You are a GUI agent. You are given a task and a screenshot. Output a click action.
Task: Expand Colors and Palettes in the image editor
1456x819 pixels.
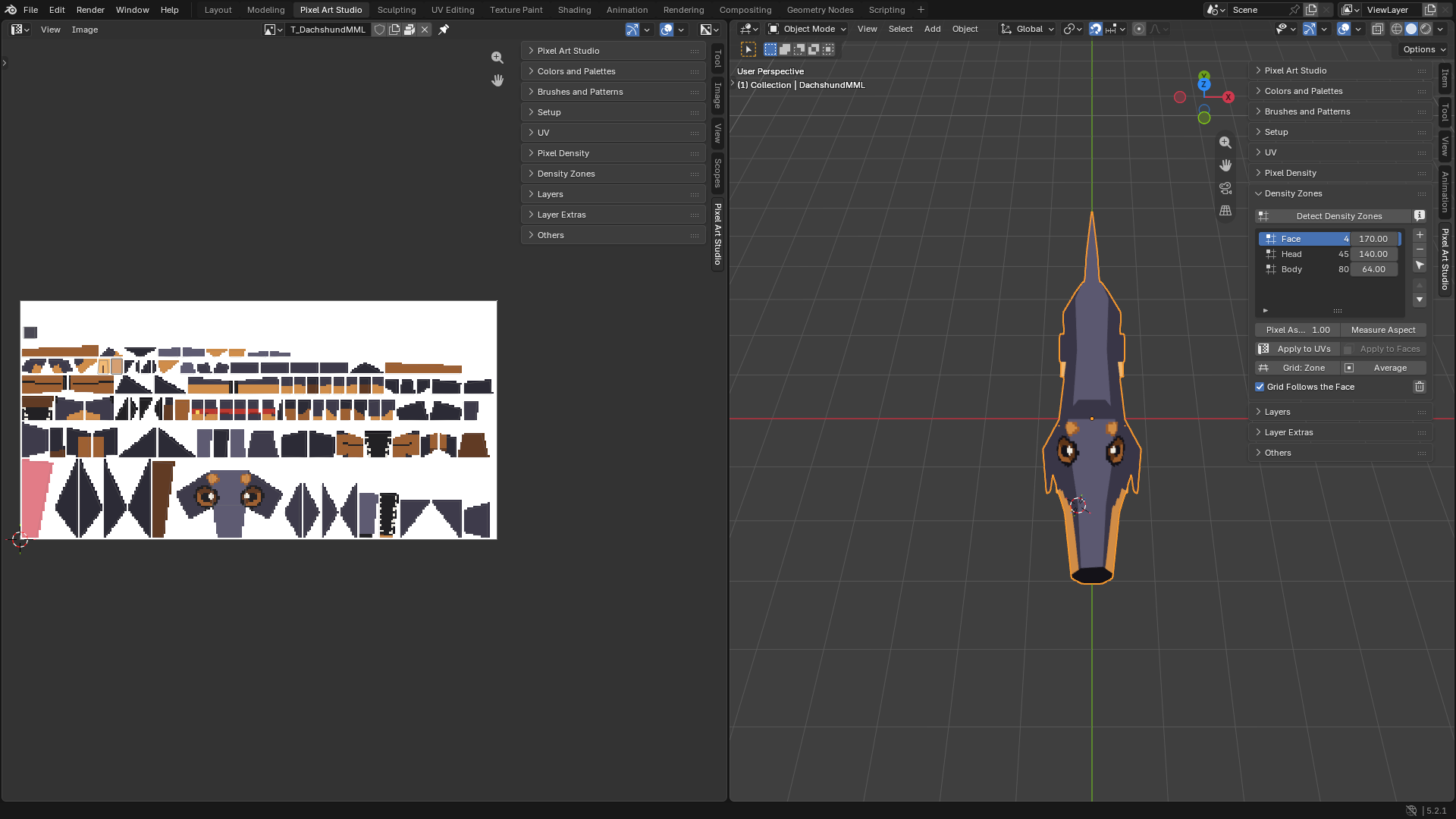click(x=613, y=71)
